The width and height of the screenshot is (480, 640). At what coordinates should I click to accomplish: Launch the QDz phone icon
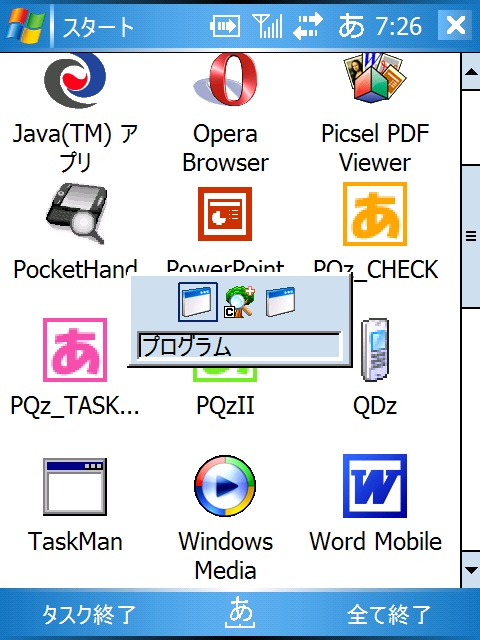[375, 350]
